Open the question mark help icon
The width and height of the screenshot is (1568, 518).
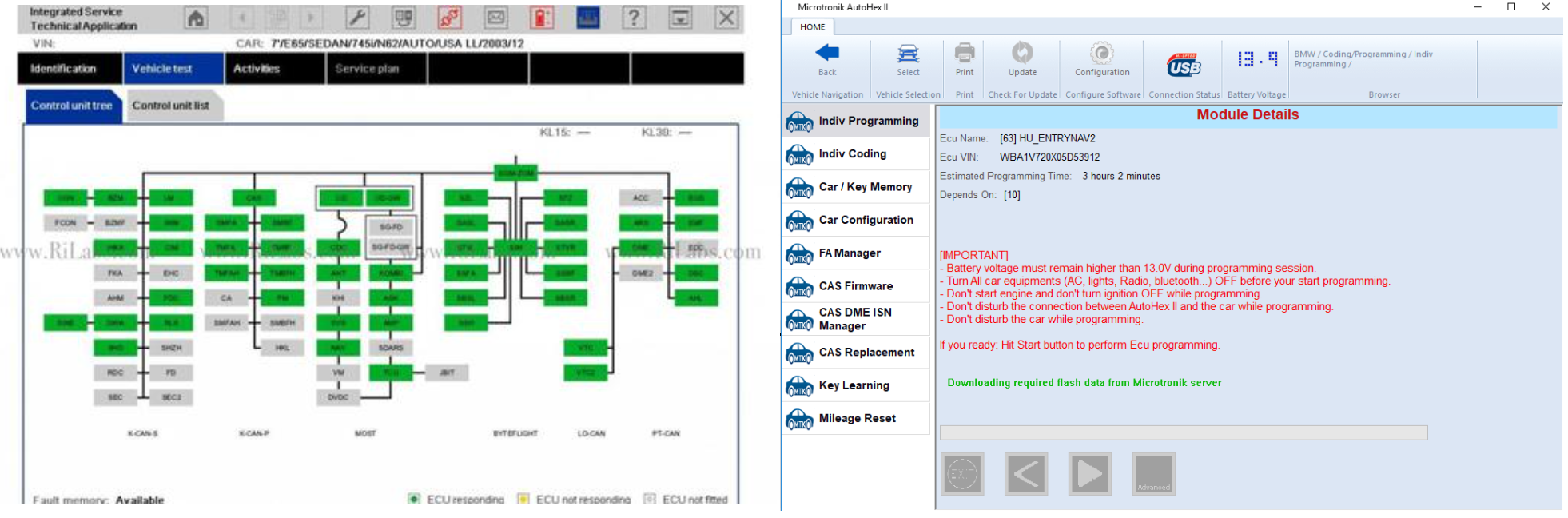[x=634, y=18]
